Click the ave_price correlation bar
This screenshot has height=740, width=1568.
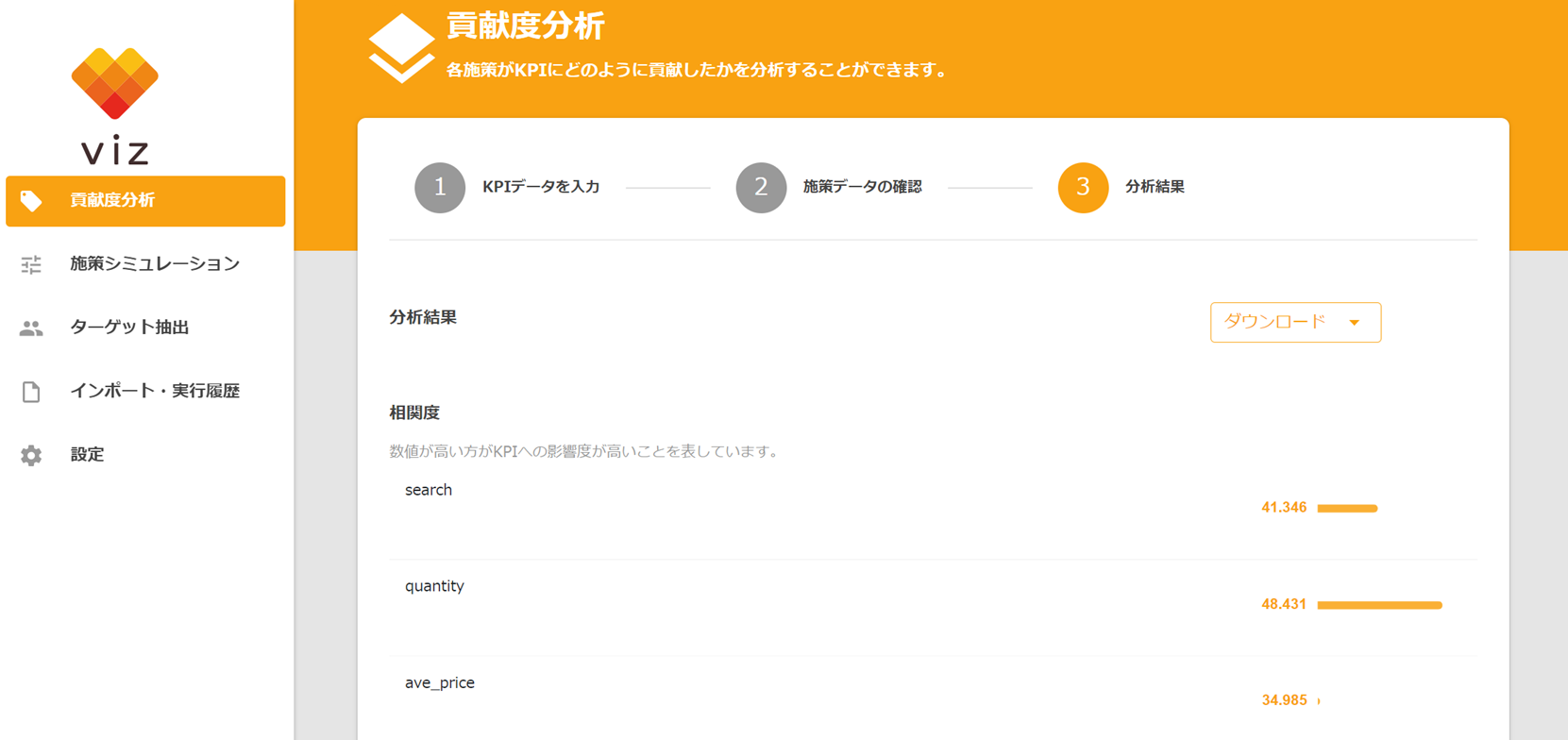[x=1319, y=701]
